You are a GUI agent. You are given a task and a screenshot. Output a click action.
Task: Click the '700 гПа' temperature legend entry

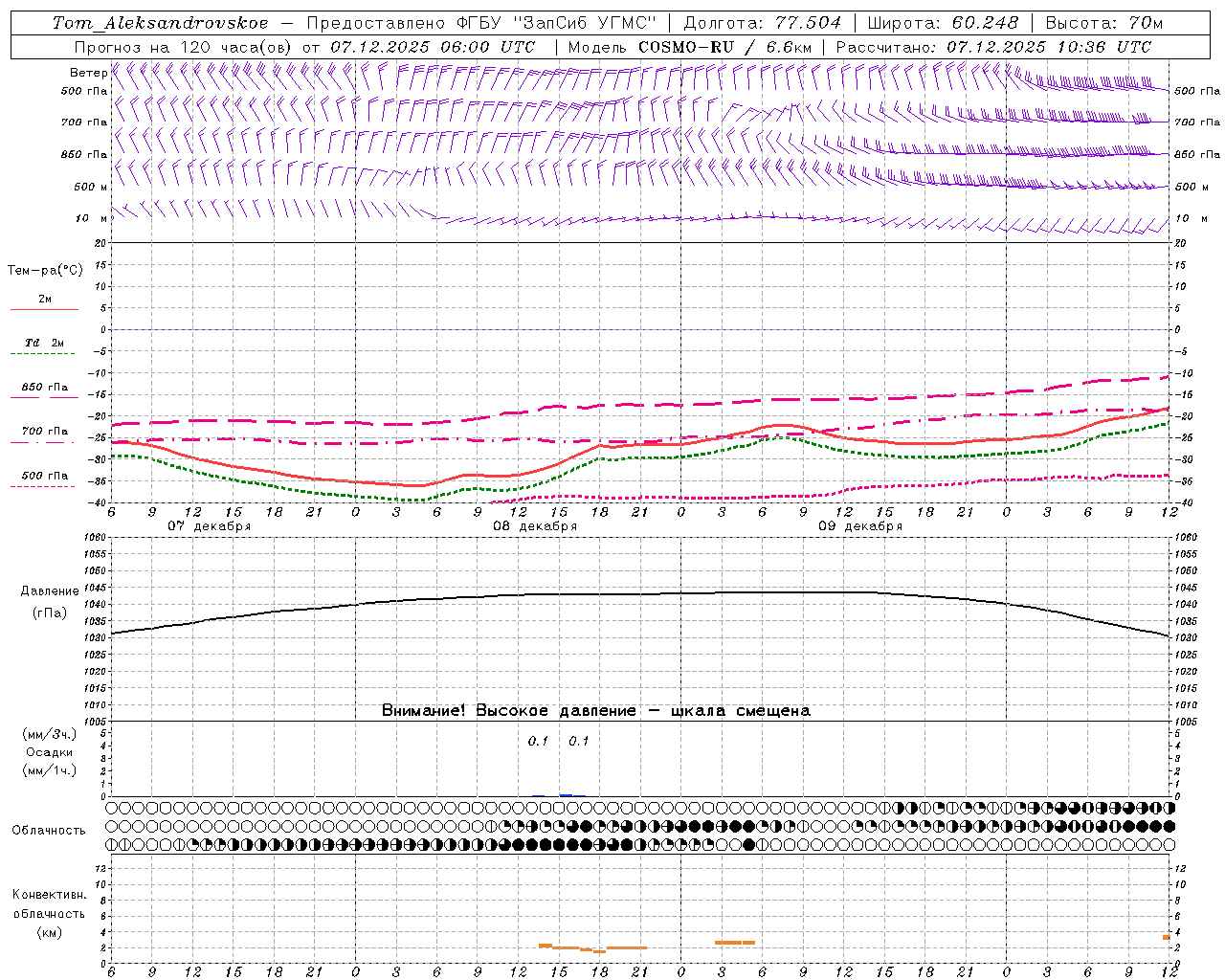coord(45,432)
